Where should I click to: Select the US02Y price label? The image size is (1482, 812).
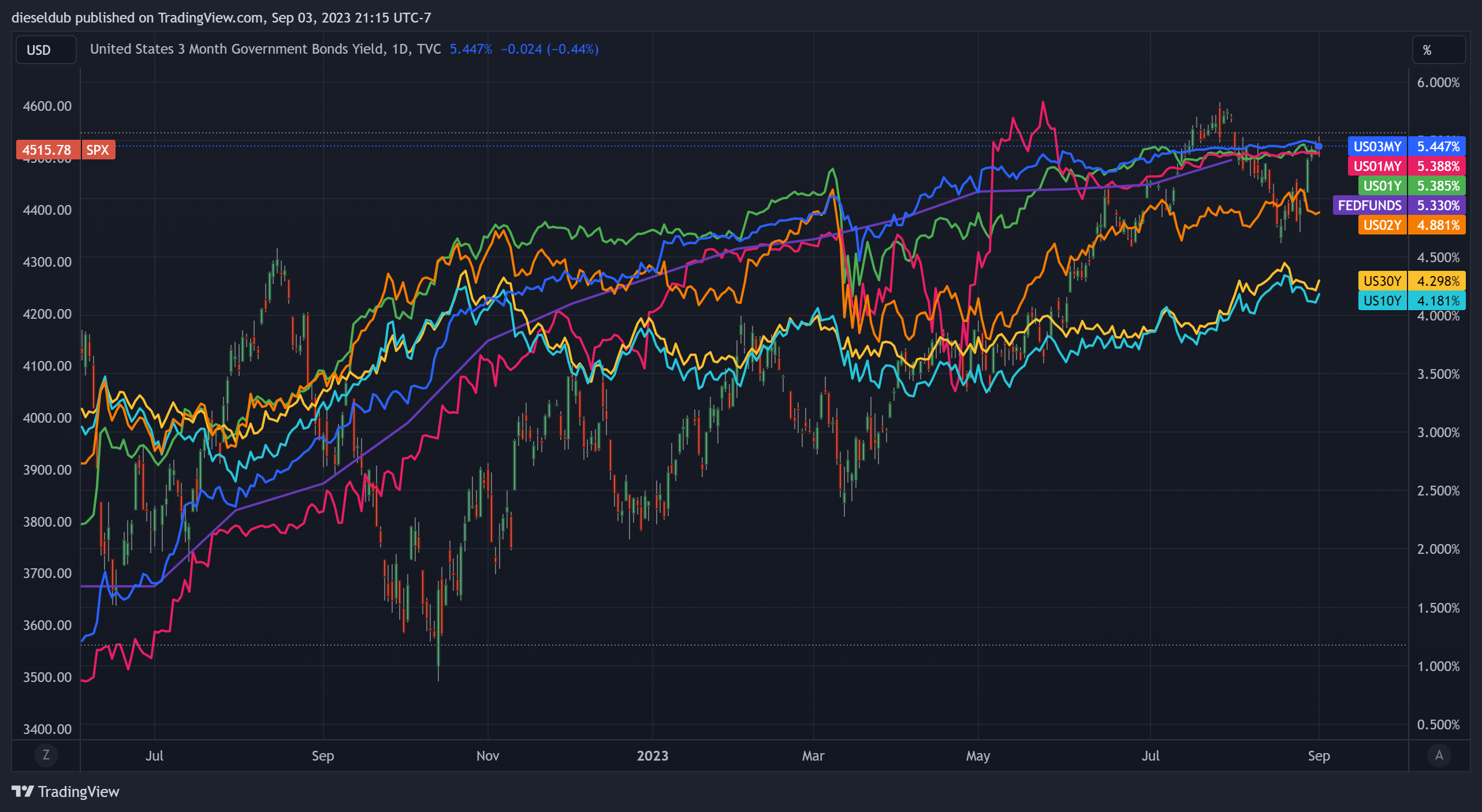point(1412,225)
